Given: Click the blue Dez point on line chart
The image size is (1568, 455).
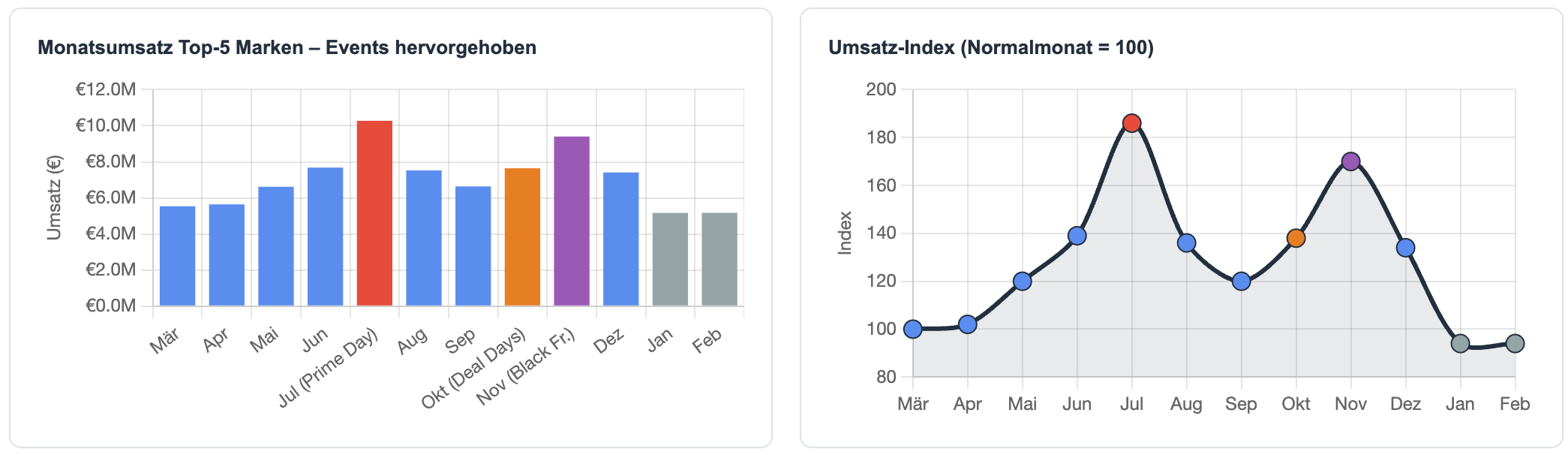Looking at the screenshot, I should coord(1406,248).
